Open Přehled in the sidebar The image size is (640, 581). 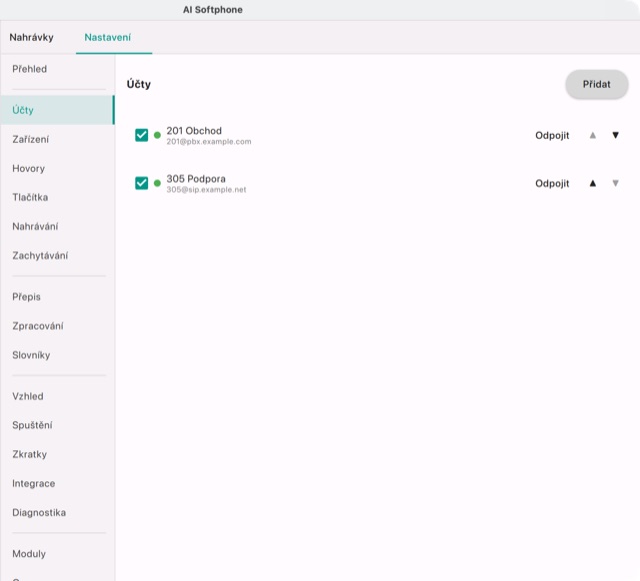coord(57,69)
